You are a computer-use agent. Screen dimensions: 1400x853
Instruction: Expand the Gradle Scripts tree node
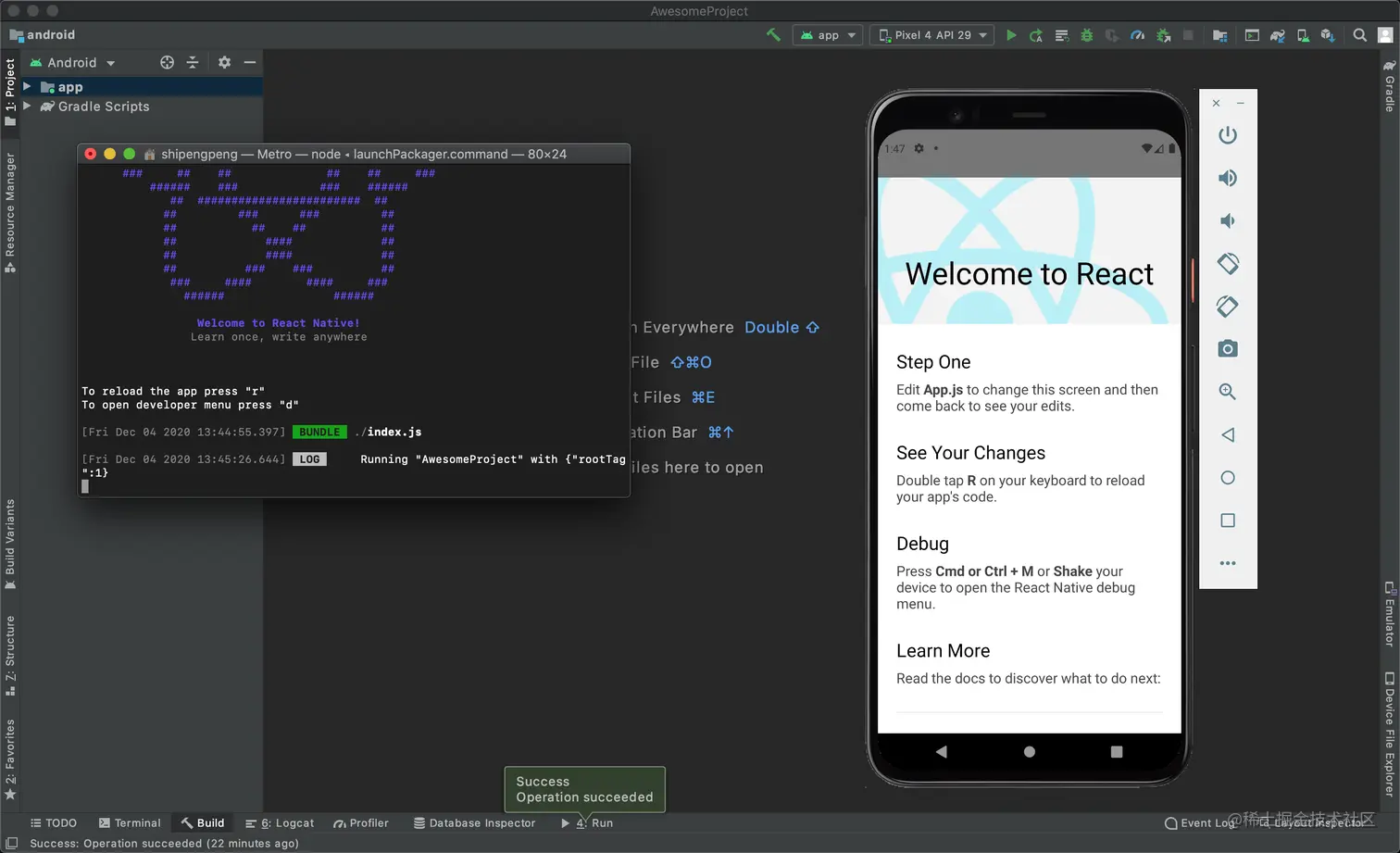coord(27,107)
